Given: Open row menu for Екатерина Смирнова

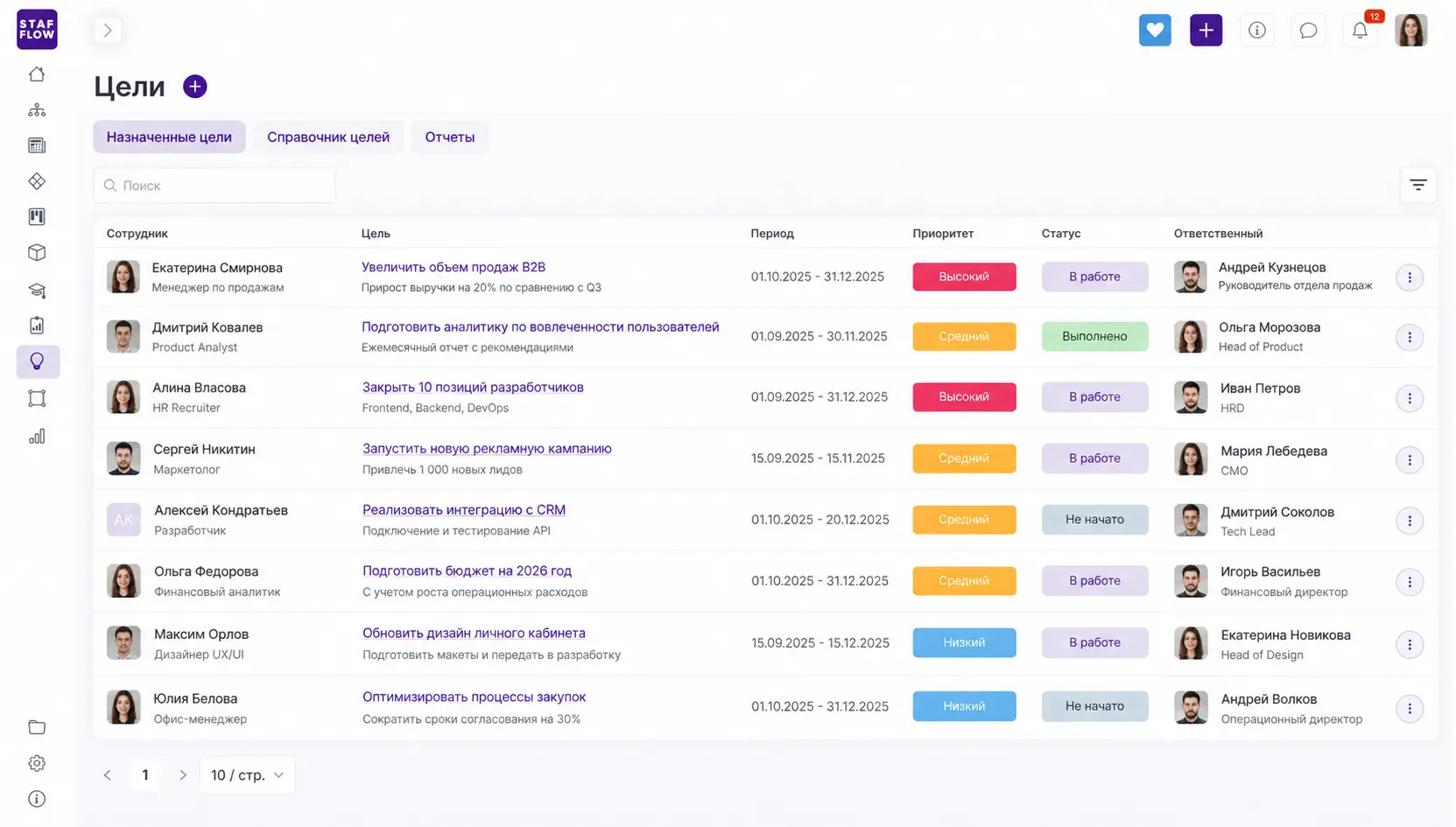Looking at the screenshot, I should point(1409,277).
